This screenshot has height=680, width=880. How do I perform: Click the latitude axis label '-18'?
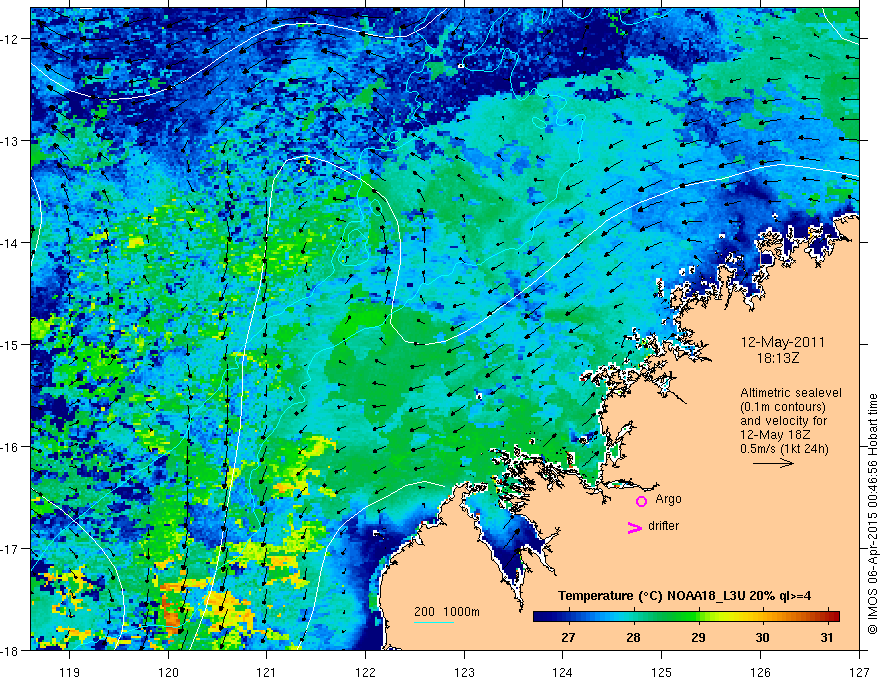10,650
